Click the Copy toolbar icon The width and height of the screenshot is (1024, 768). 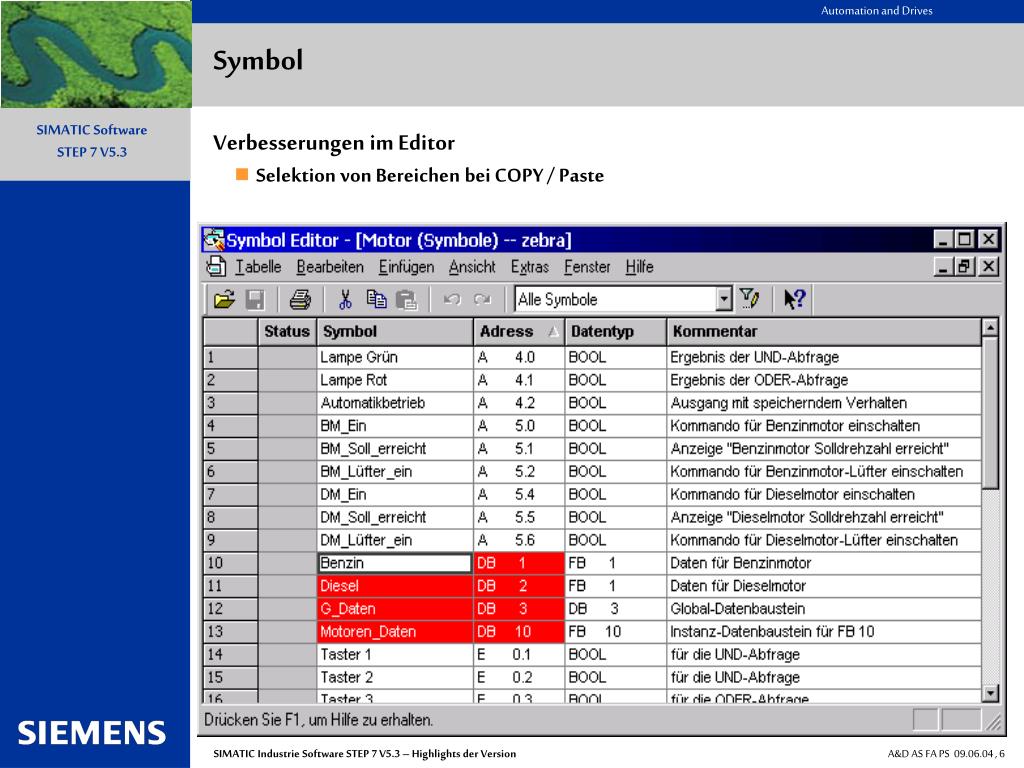[376, 300]
